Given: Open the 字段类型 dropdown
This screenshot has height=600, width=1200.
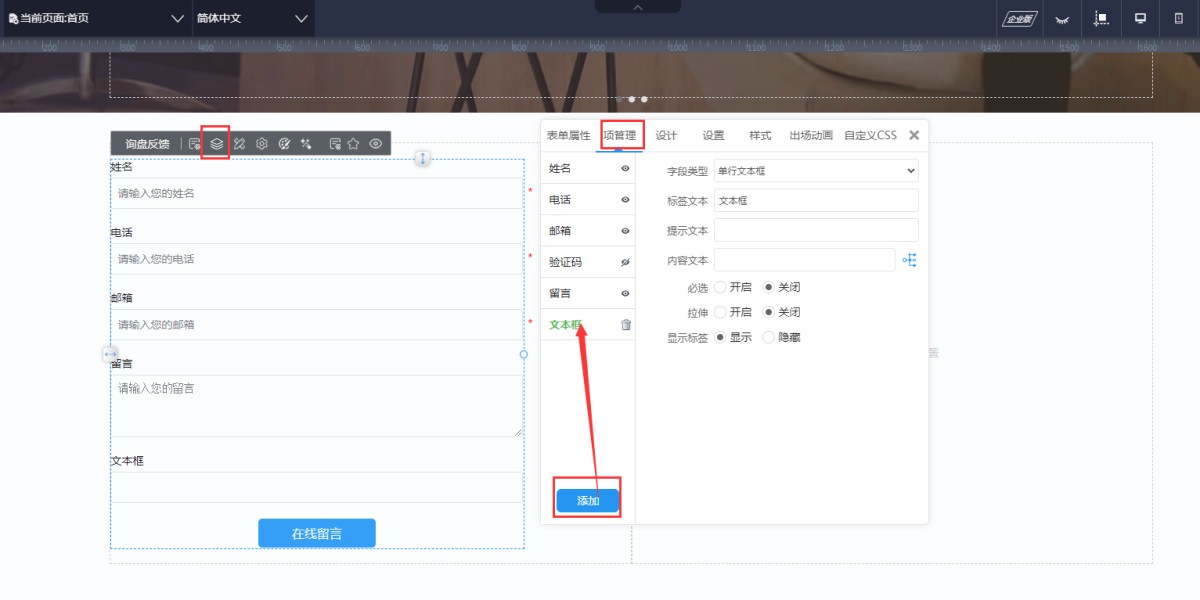Looking at the screenshot, I should pos(816,171).
